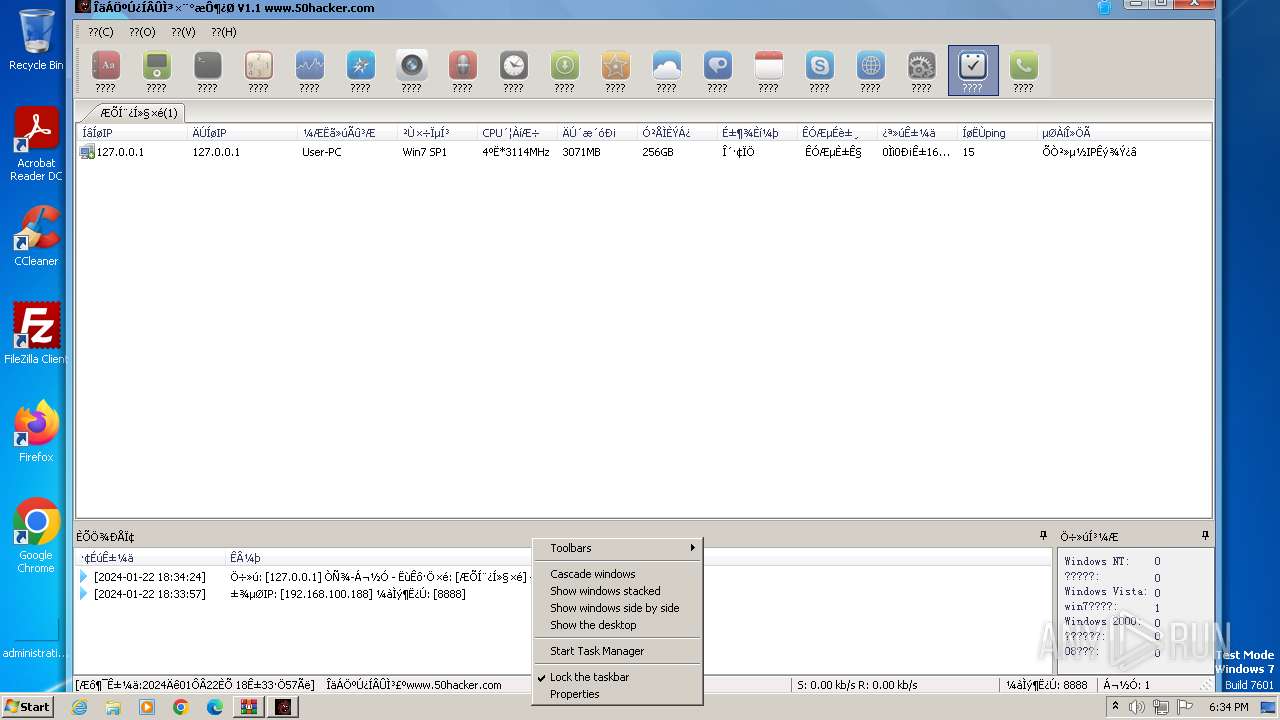1280x720 pixels.
Task: Open the ??(H) menu
Action: [x=223, y=32]
